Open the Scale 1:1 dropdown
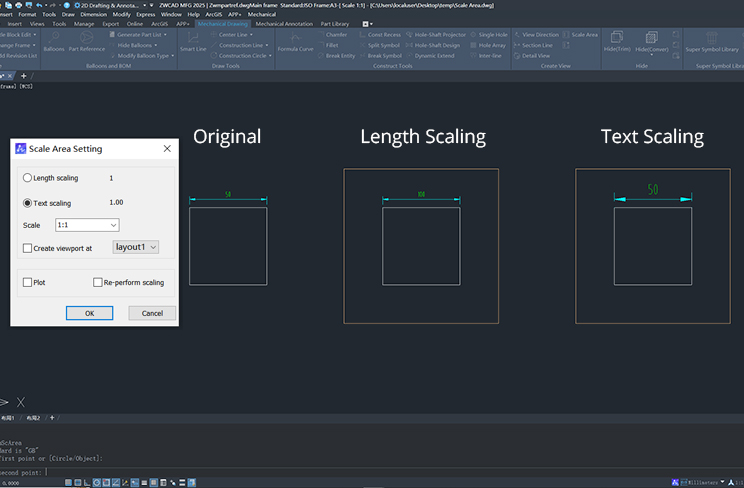Viewport: 744px width, 488px height. click(x=87, y=226)
